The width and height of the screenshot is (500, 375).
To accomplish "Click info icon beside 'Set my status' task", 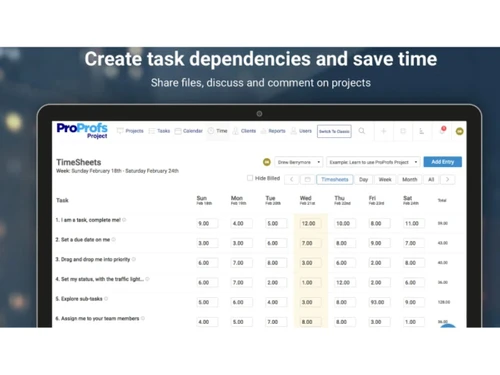I will pyautogui.click(x=147, y=279).
